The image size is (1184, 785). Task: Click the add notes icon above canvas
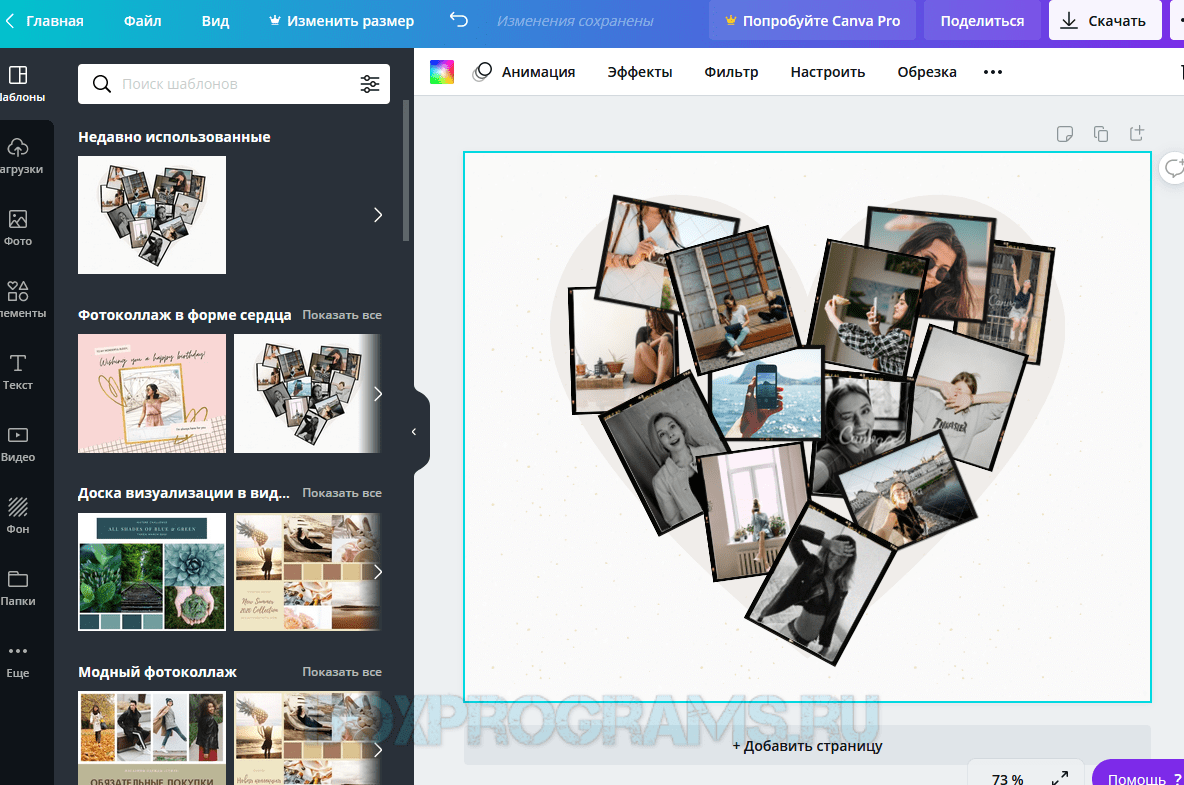click(x=1065, y=134)
